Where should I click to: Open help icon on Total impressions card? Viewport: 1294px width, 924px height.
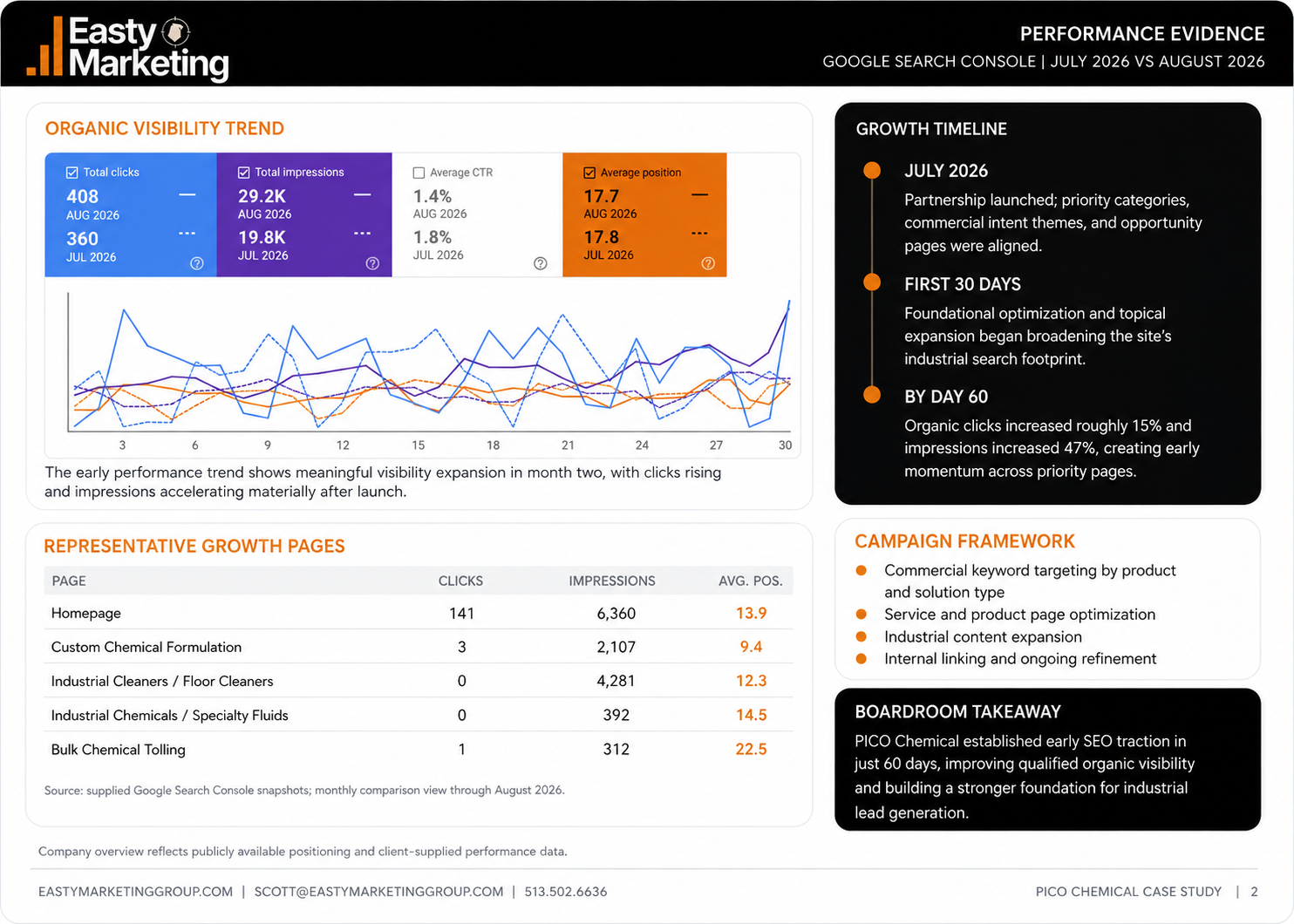[x=372, y=263]
